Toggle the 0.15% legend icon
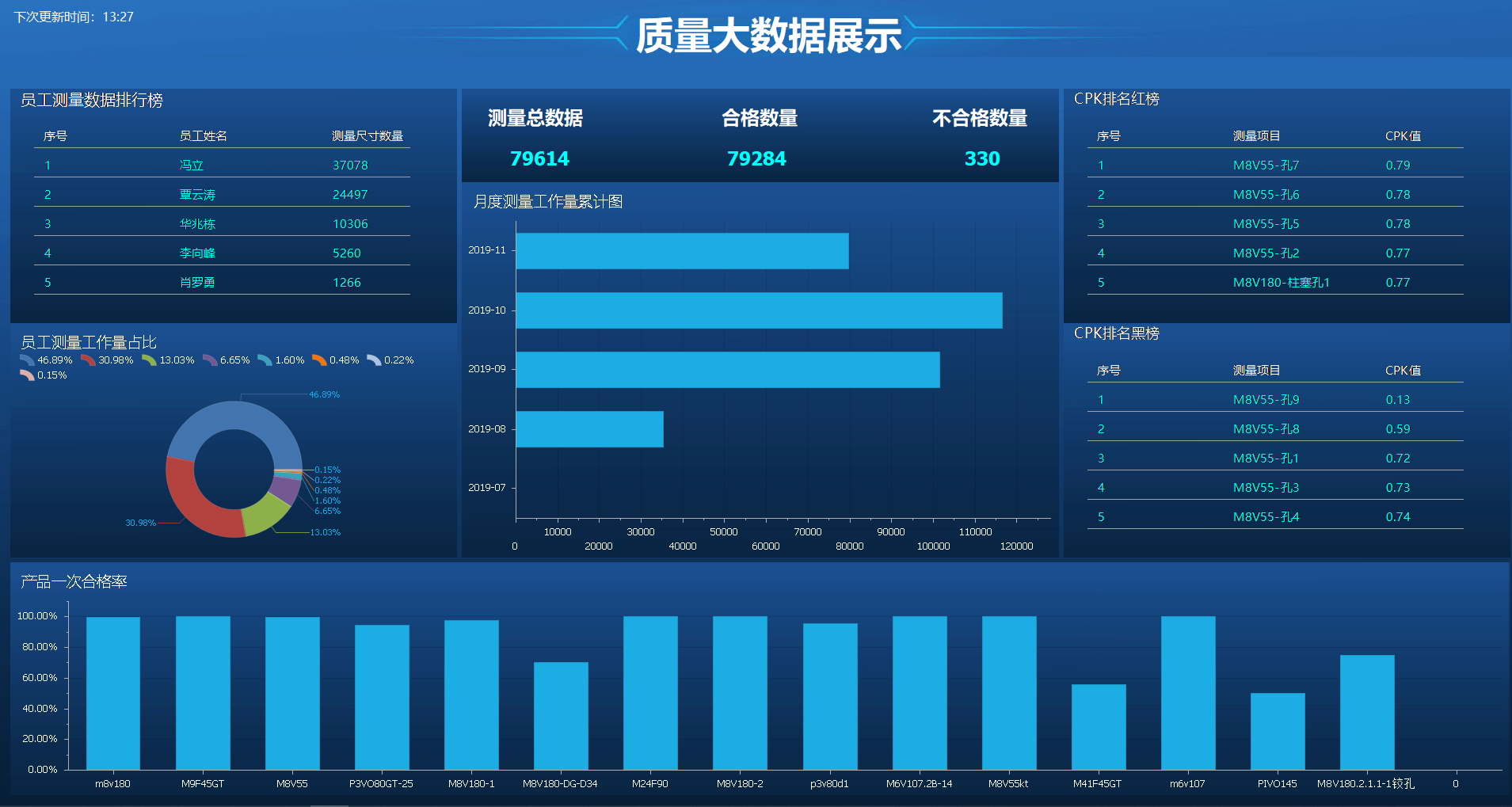1512x807 pixels. pos(25,375)
